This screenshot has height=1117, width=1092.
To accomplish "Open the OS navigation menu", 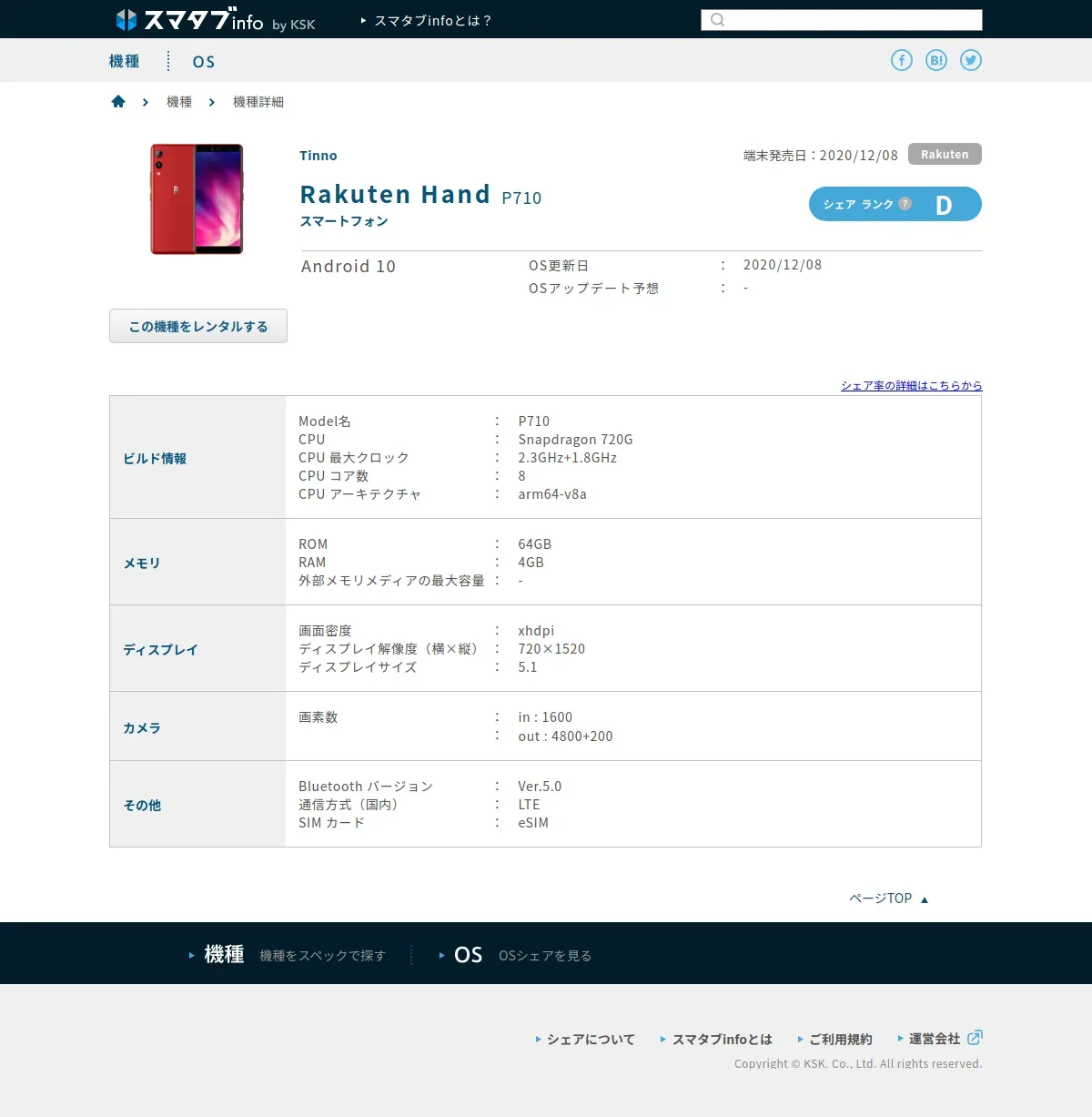I will tap(204, 62).
